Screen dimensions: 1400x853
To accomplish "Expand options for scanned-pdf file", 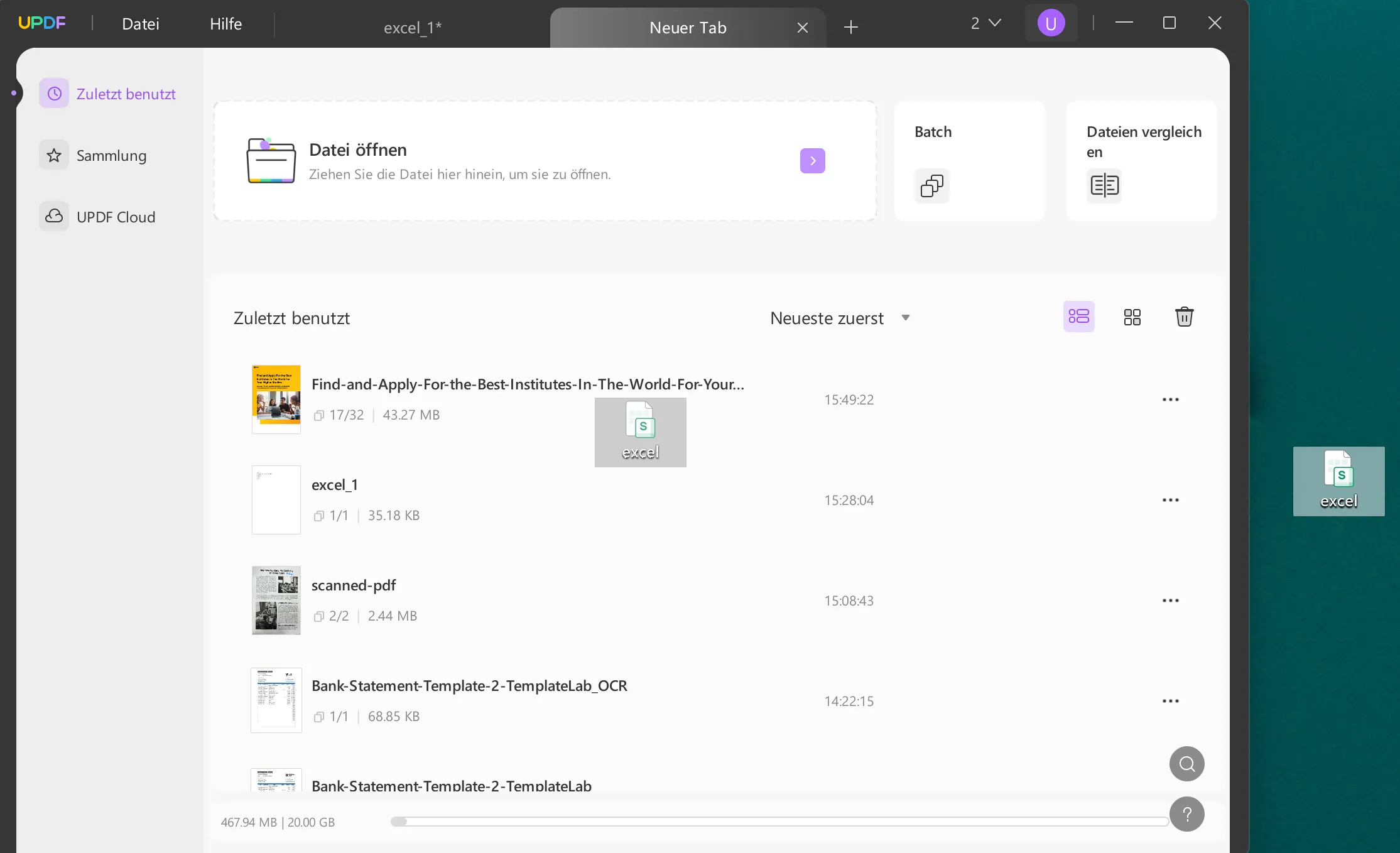I will pyautogui.click(x=1170, y=600).
